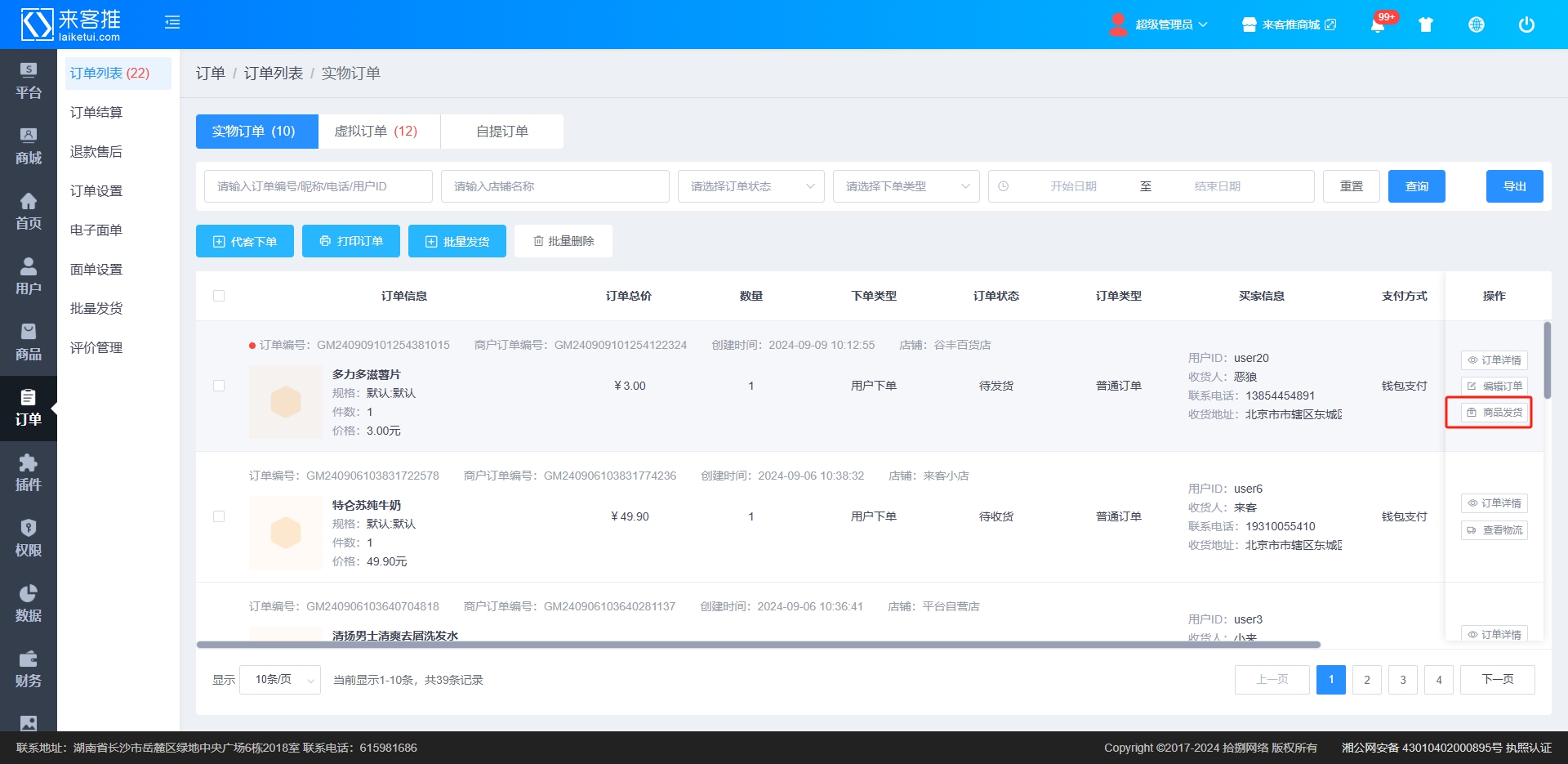Check the 多力多滋薯片 order checkbox
The height and width of the screenshot is (764, 1568).
tap(219, 386)
